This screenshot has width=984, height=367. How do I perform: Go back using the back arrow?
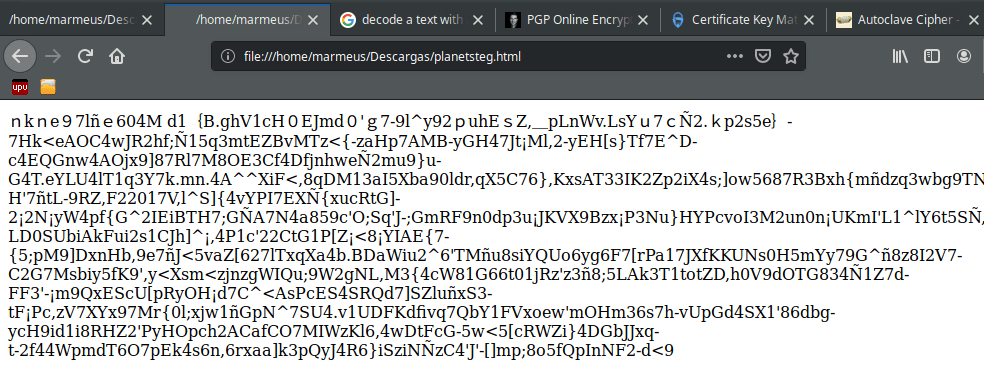tap(19, 56)
